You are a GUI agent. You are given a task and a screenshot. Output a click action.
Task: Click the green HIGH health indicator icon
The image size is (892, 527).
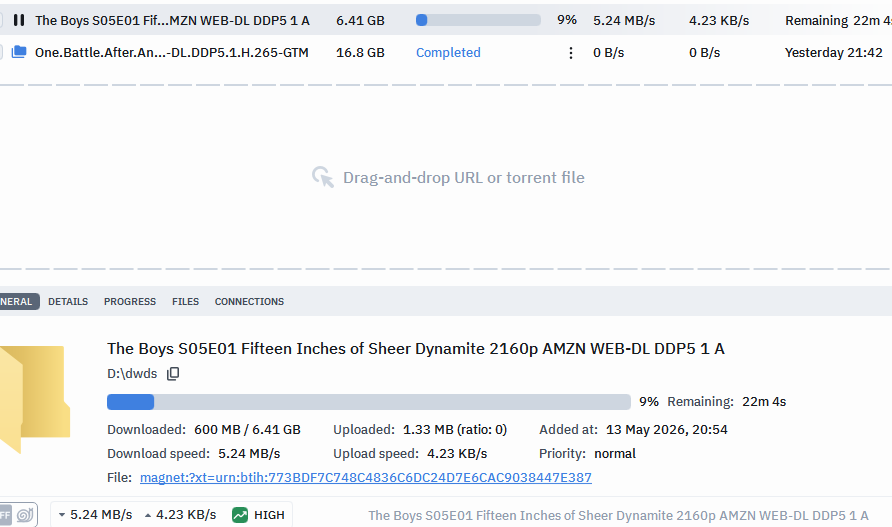240,515
